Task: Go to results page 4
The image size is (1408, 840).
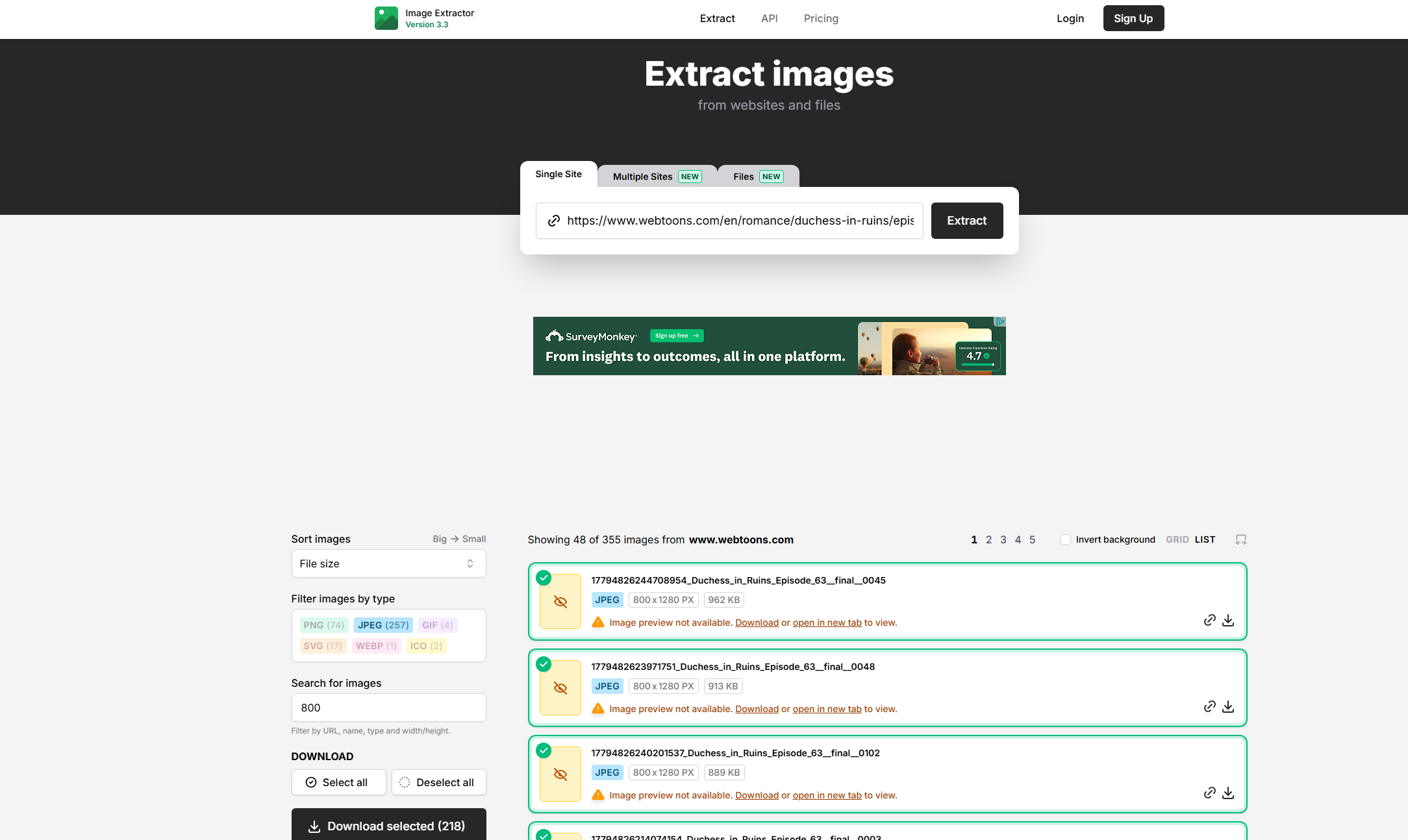Action: coord(1018,539)
